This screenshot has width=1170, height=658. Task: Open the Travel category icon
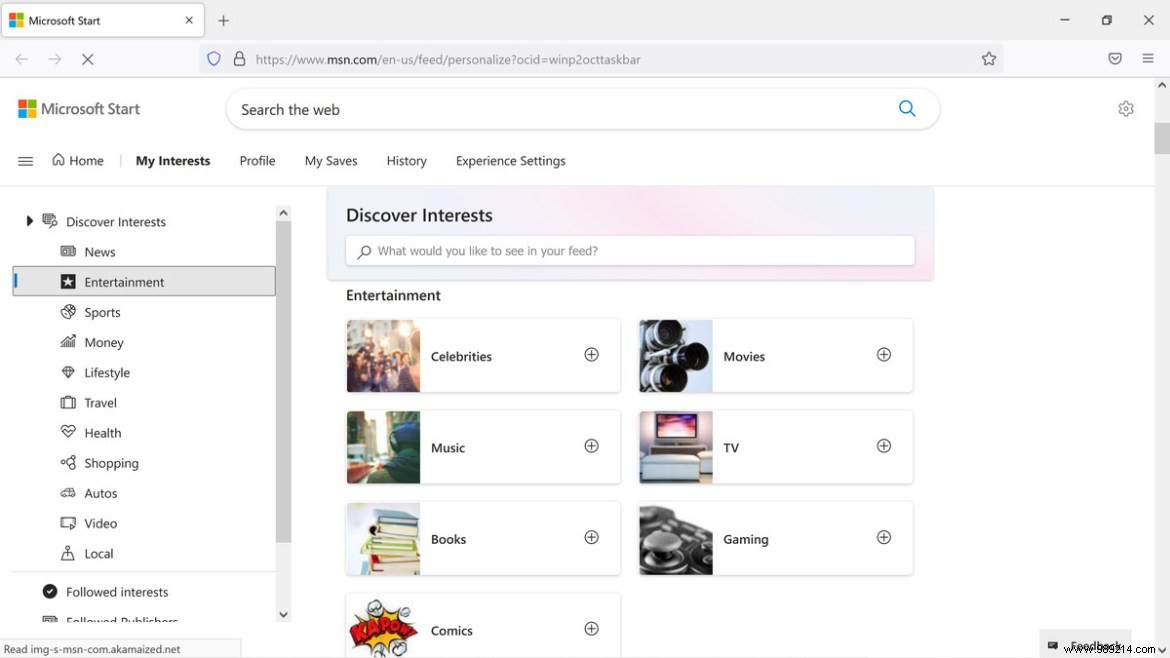pos(67,402)
